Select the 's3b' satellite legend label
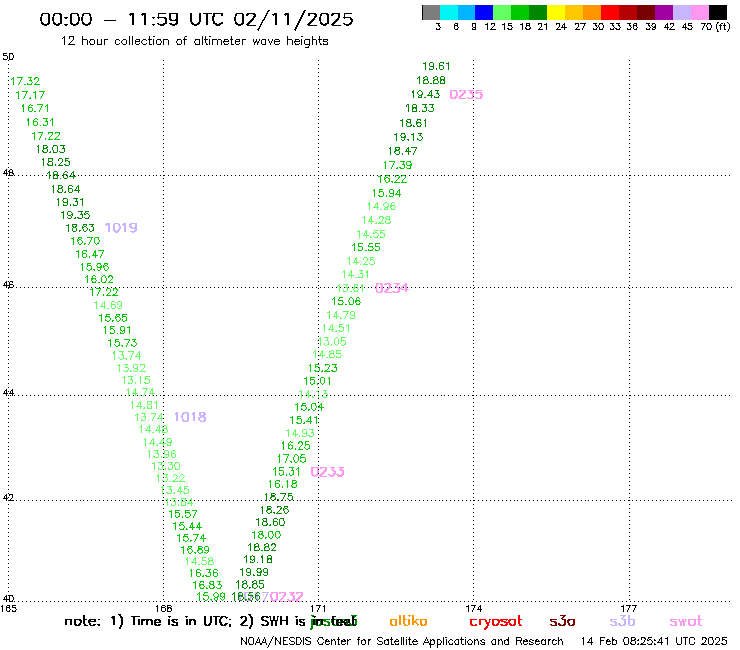 (x=622, y=621)
